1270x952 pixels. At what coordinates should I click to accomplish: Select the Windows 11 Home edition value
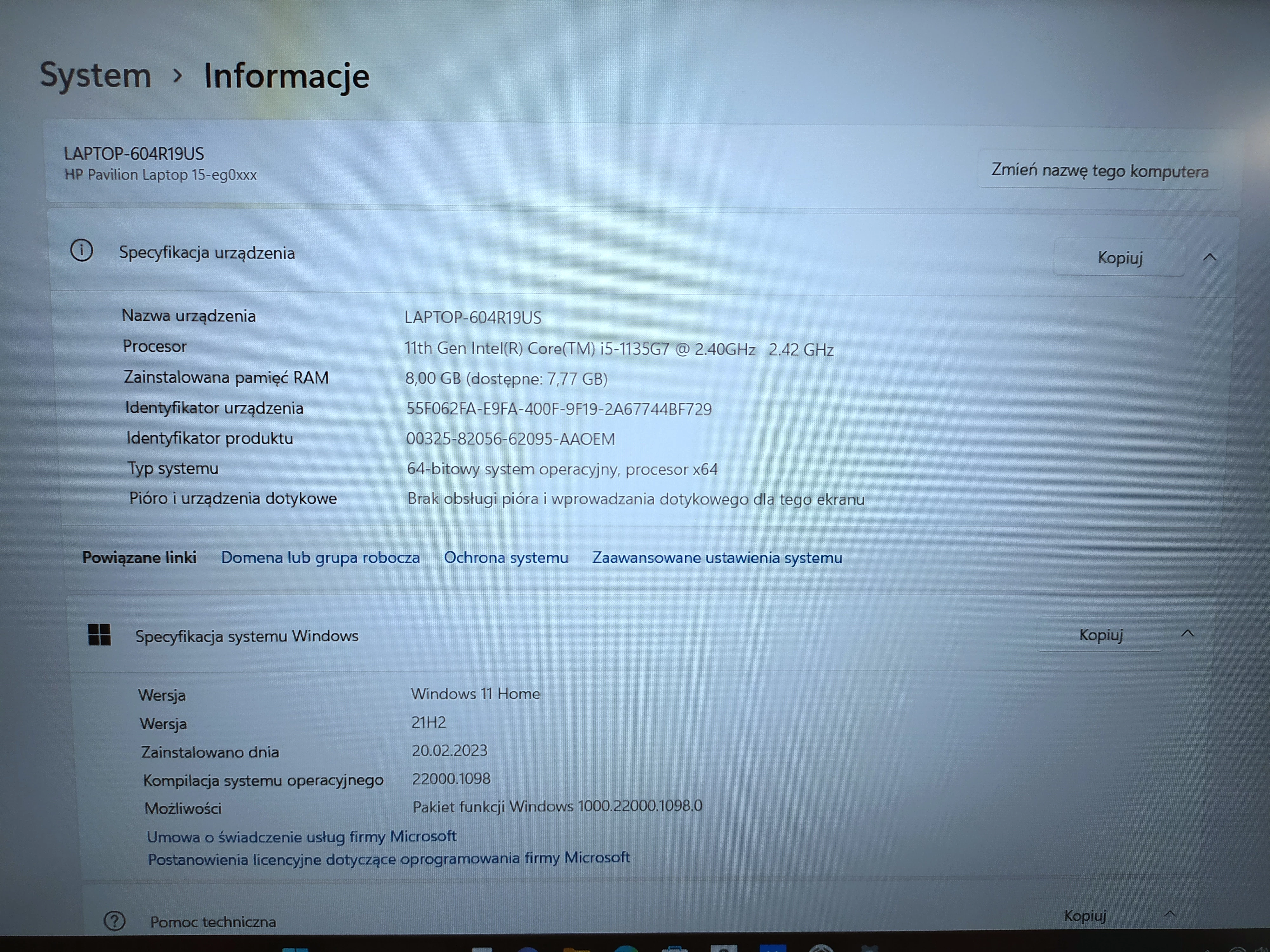[475, 694]
